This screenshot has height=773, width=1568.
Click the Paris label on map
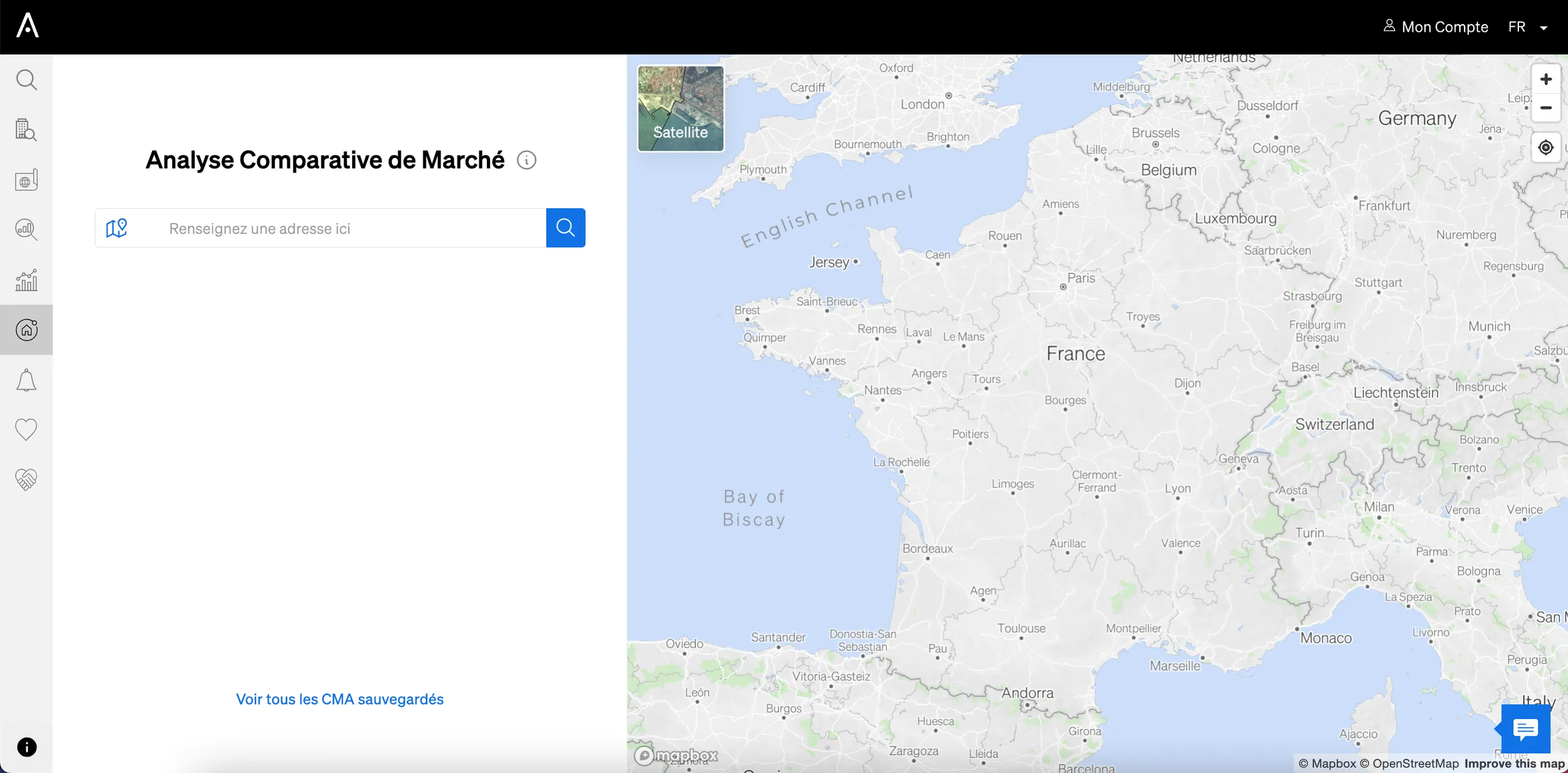click(x=1081, y=278)
